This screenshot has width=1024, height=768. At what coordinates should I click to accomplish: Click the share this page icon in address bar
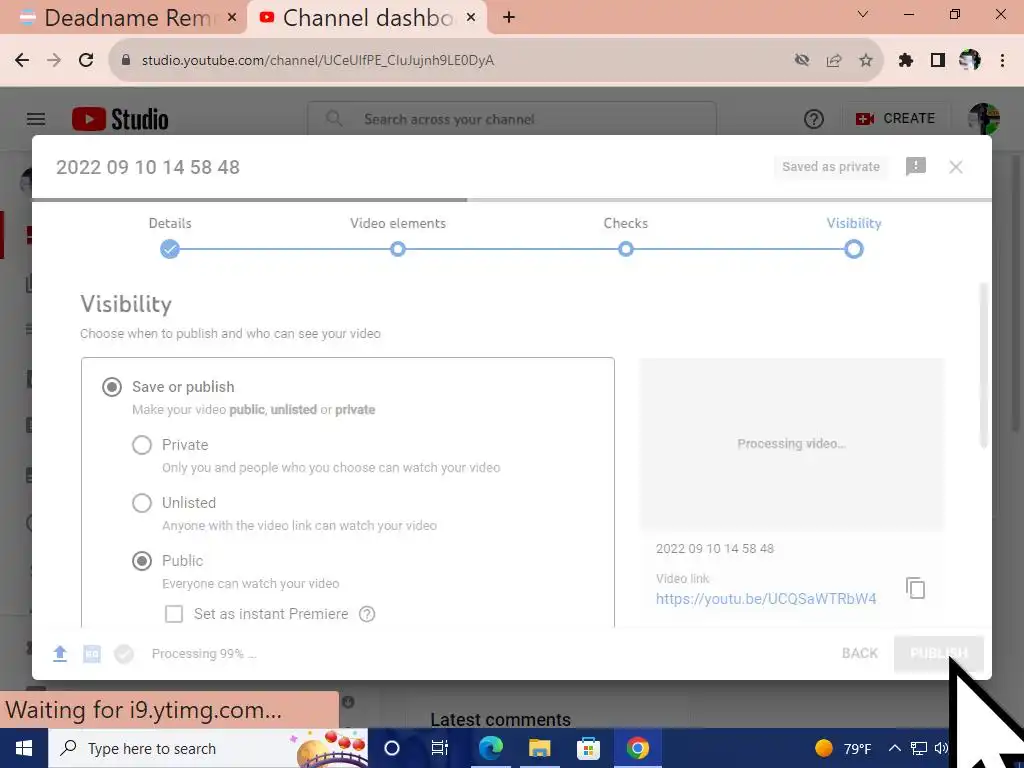point(833,60)
